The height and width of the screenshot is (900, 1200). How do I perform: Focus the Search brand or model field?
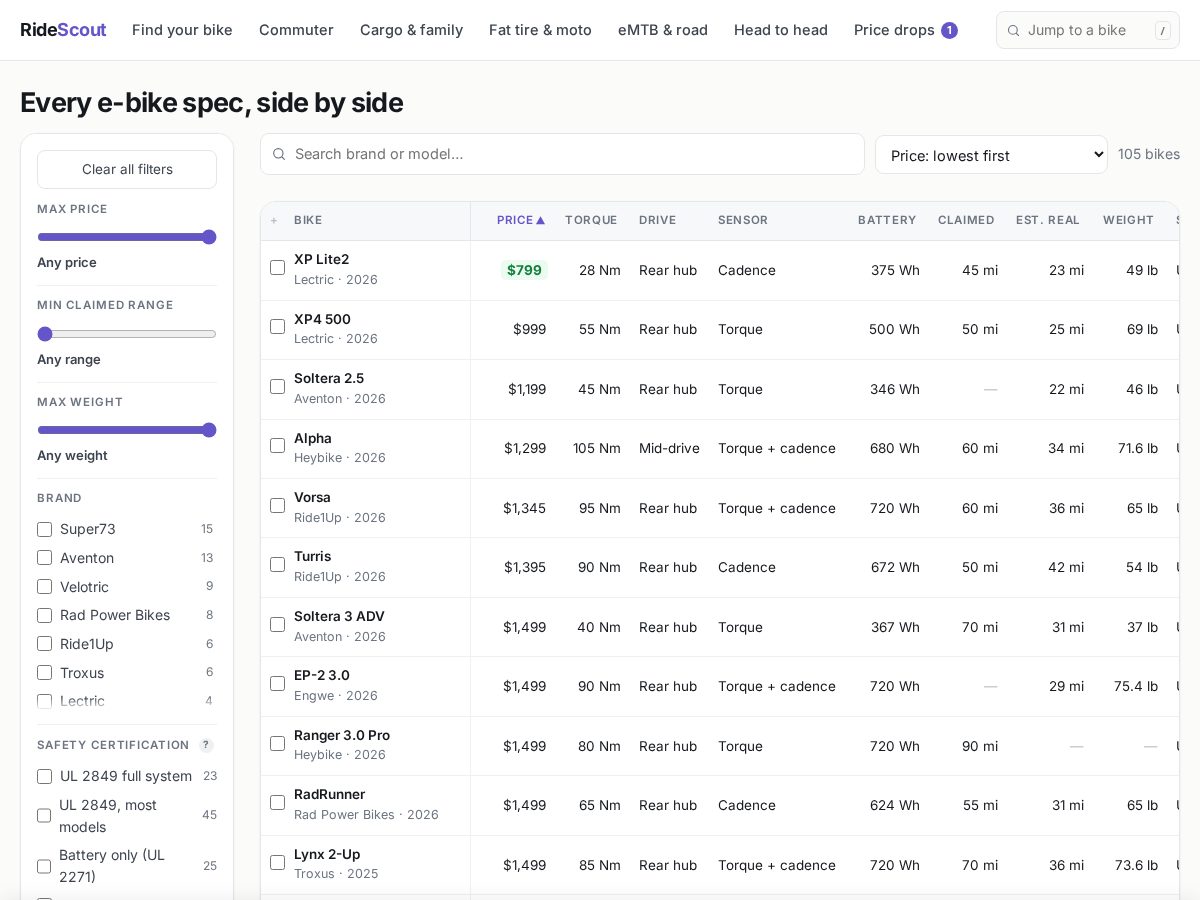[562, 154]
